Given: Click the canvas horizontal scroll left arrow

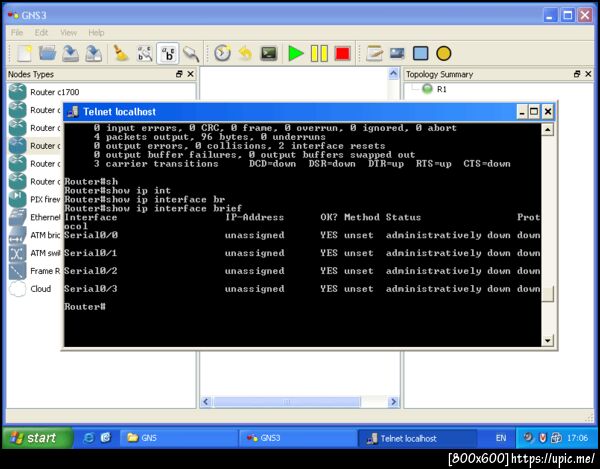Looking at the screenshot, I should click(x=206, y=402).
